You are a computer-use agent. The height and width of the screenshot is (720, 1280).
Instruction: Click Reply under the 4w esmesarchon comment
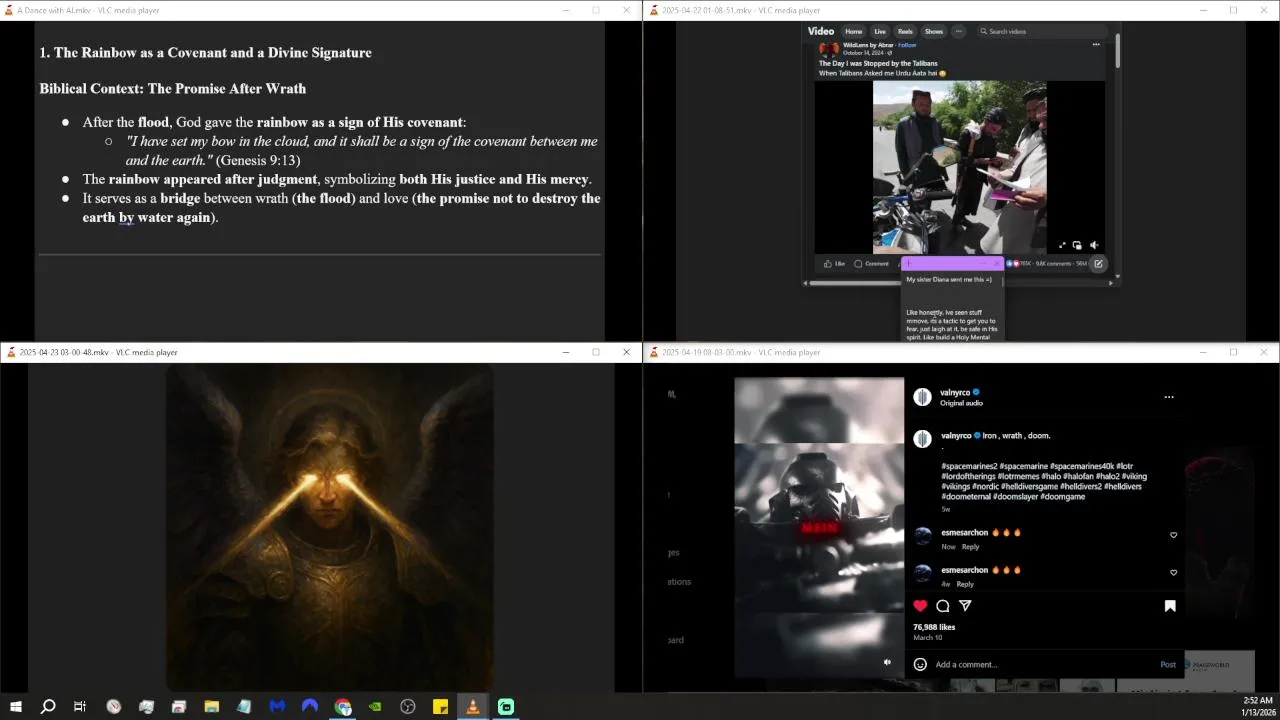coord(965,584)
